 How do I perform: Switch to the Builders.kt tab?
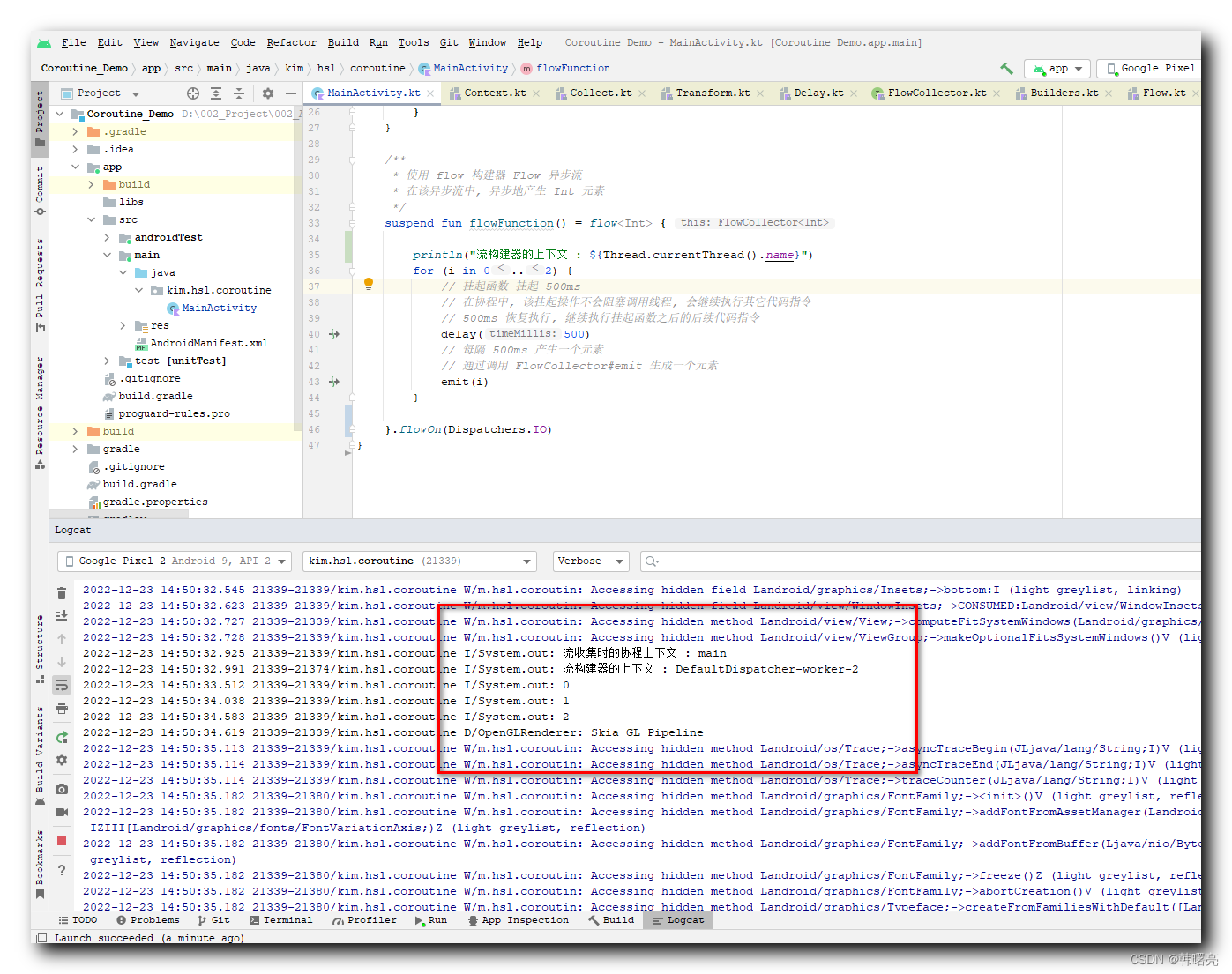click(1064, 93)
